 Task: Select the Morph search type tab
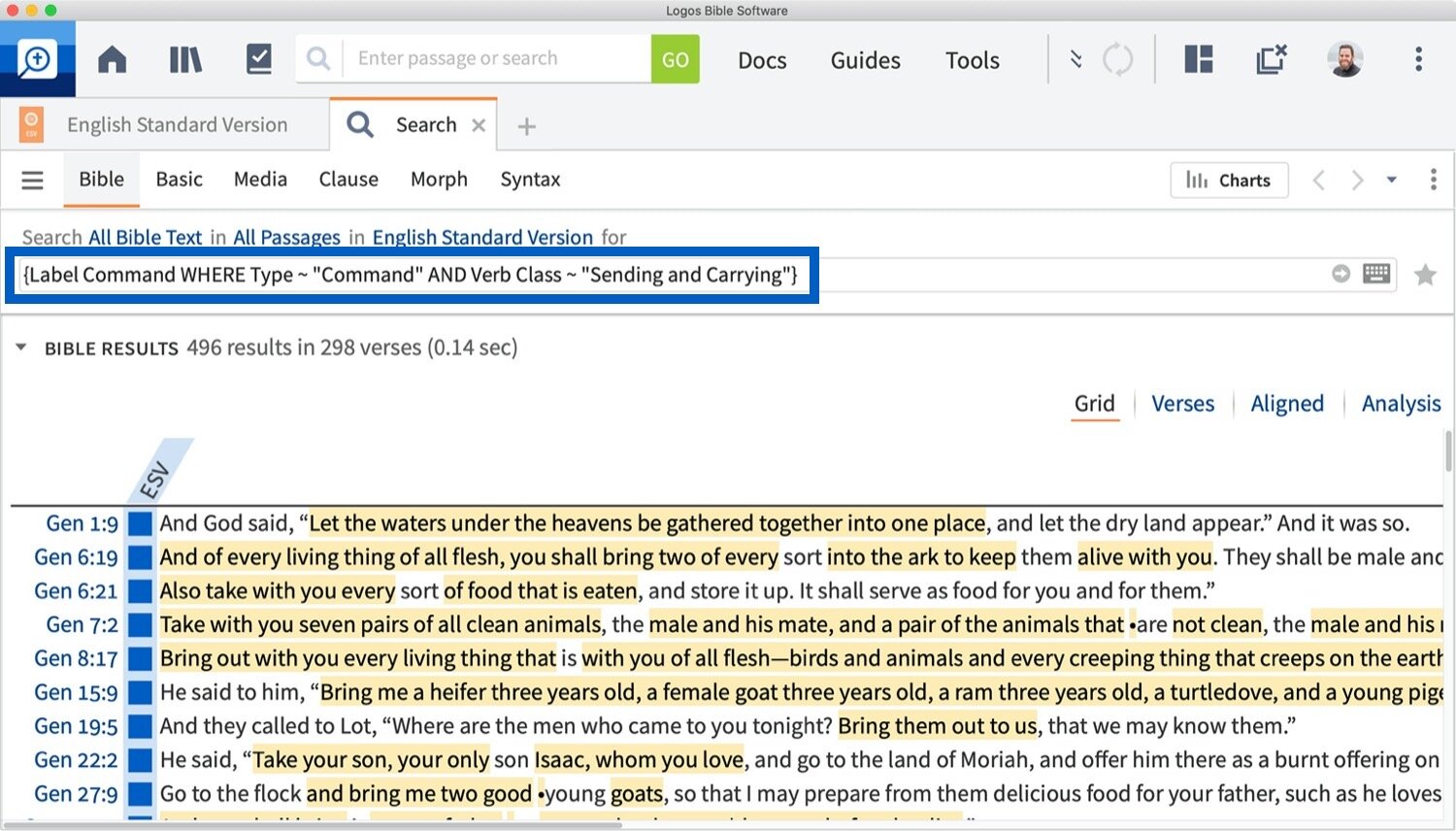[439, 180]
